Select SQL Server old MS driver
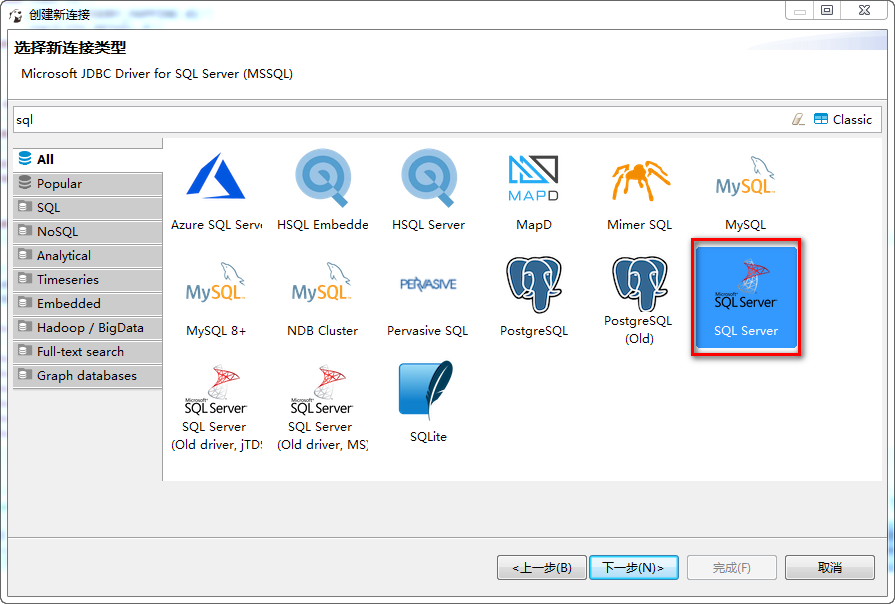 (x=322, y=406)
